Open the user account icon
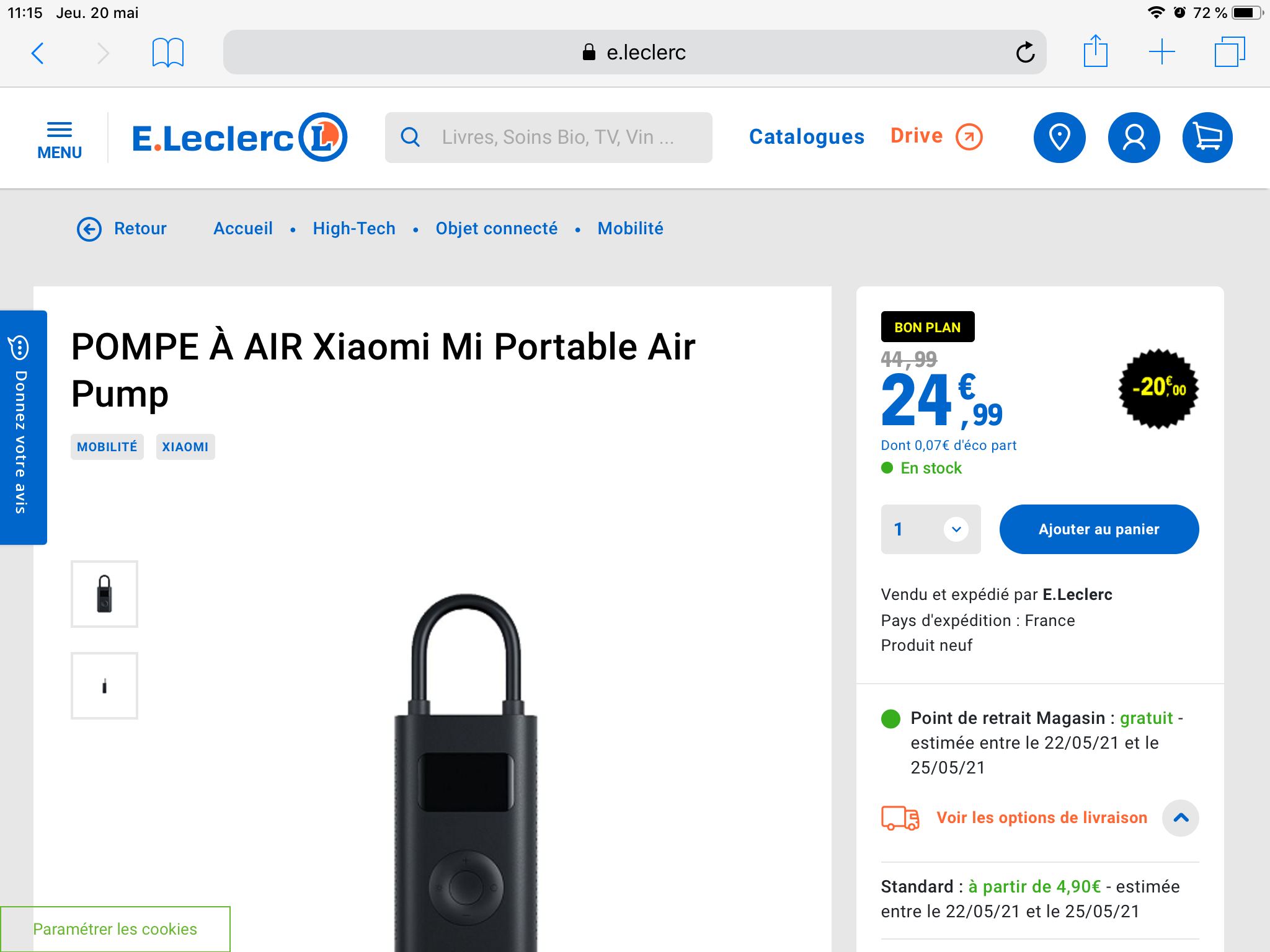Screen dimensions: 1270x952 1134,138
